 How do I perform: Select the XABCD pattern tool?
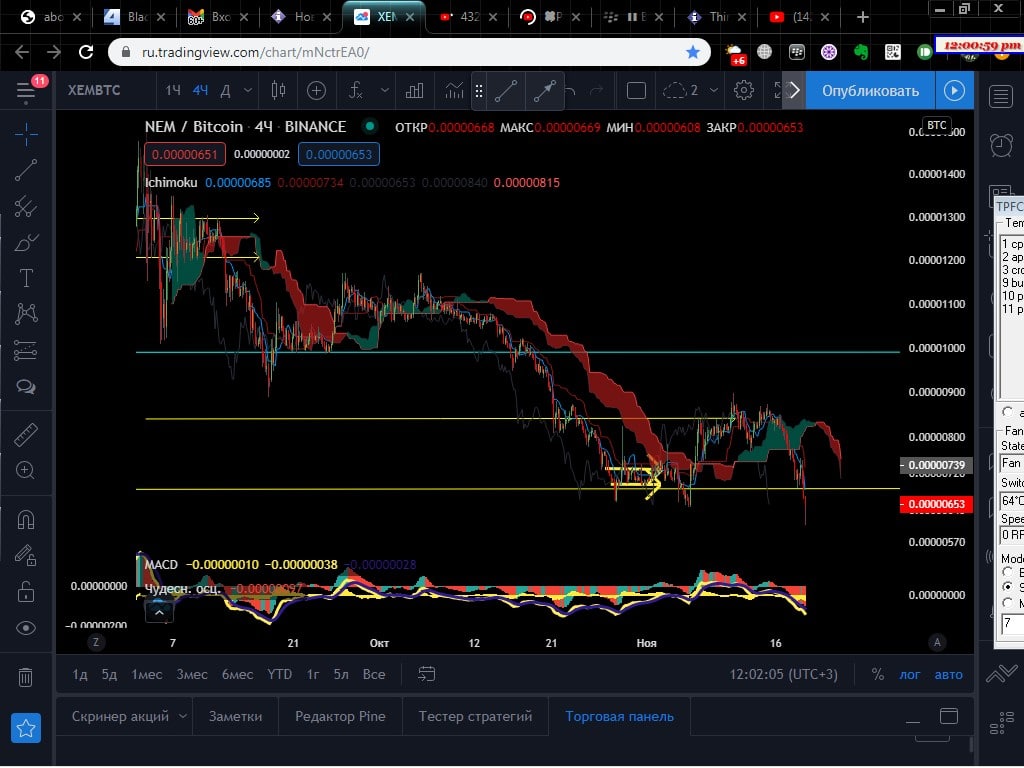coord(26,314)
